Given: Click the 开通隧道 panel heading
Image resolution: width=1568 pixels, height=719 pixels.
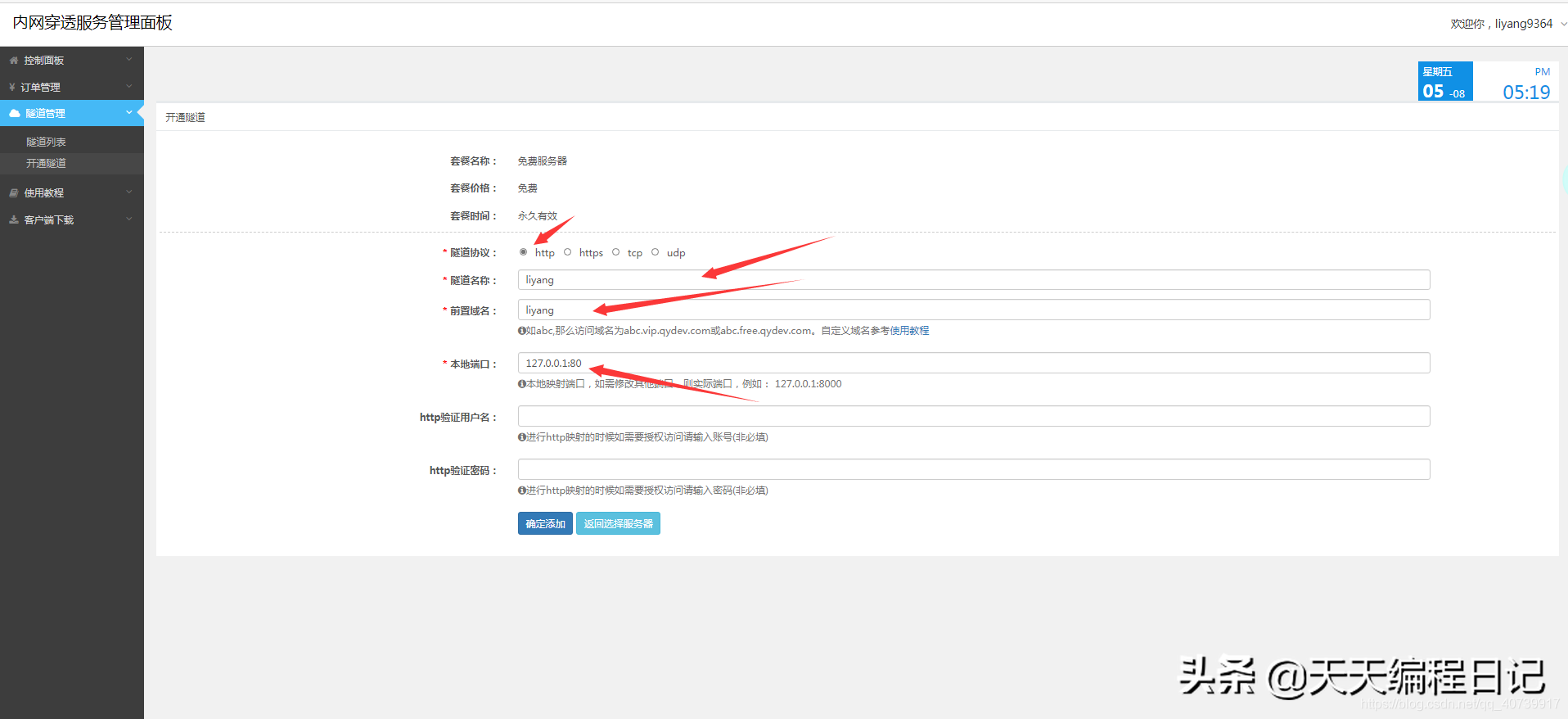Looking at the screenshot, I should coord(186,118).
